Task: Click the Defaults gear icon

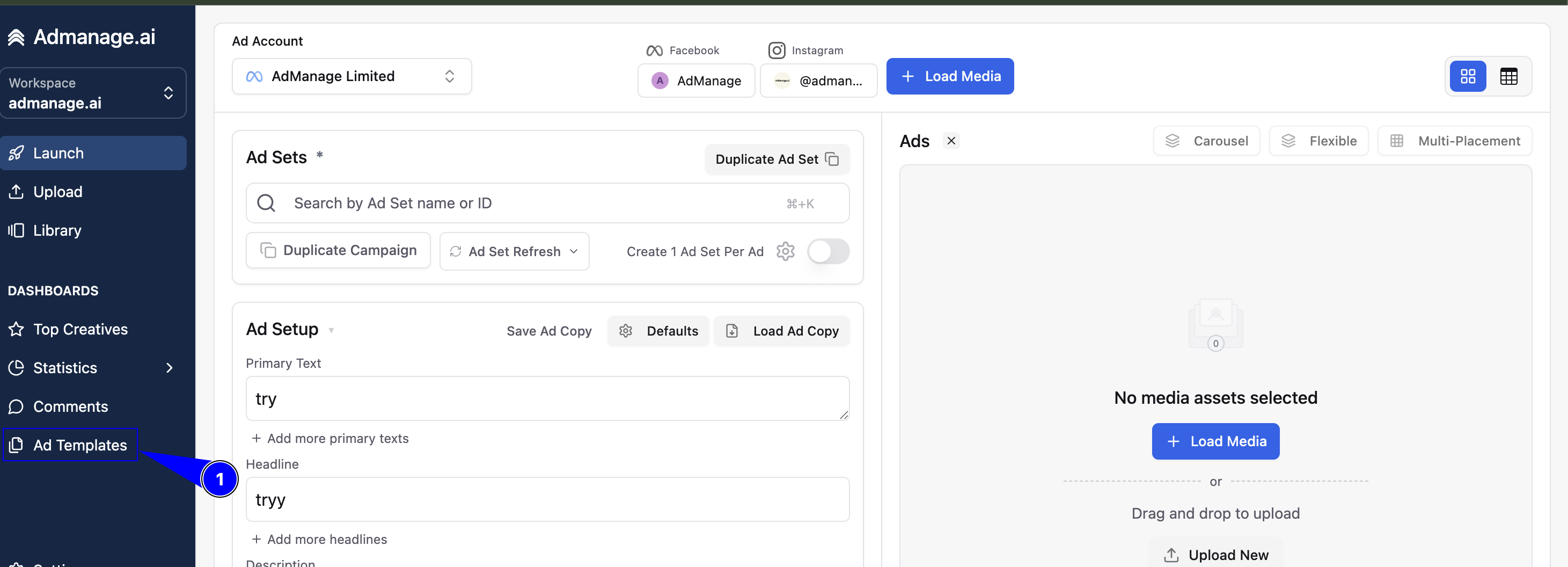Action: click(x=626, y=331)
